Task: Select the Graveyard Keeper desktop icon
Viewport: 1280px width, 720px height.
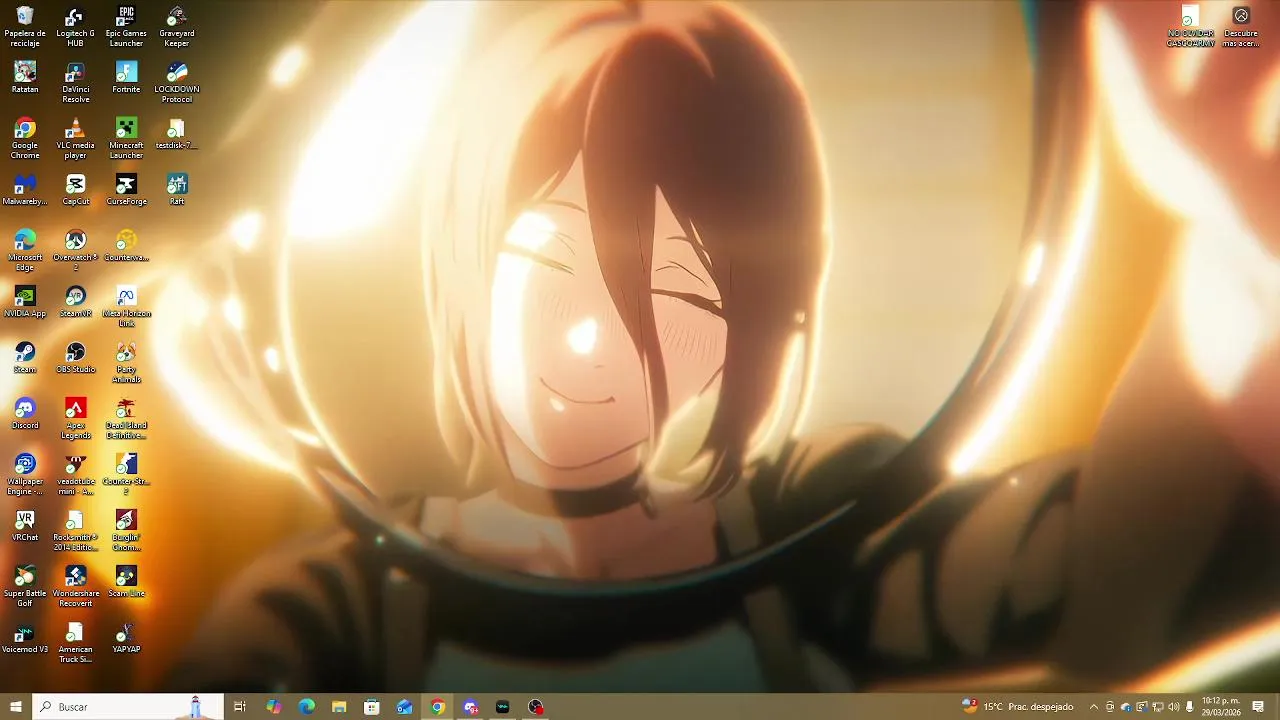Action: coord(176,27)
